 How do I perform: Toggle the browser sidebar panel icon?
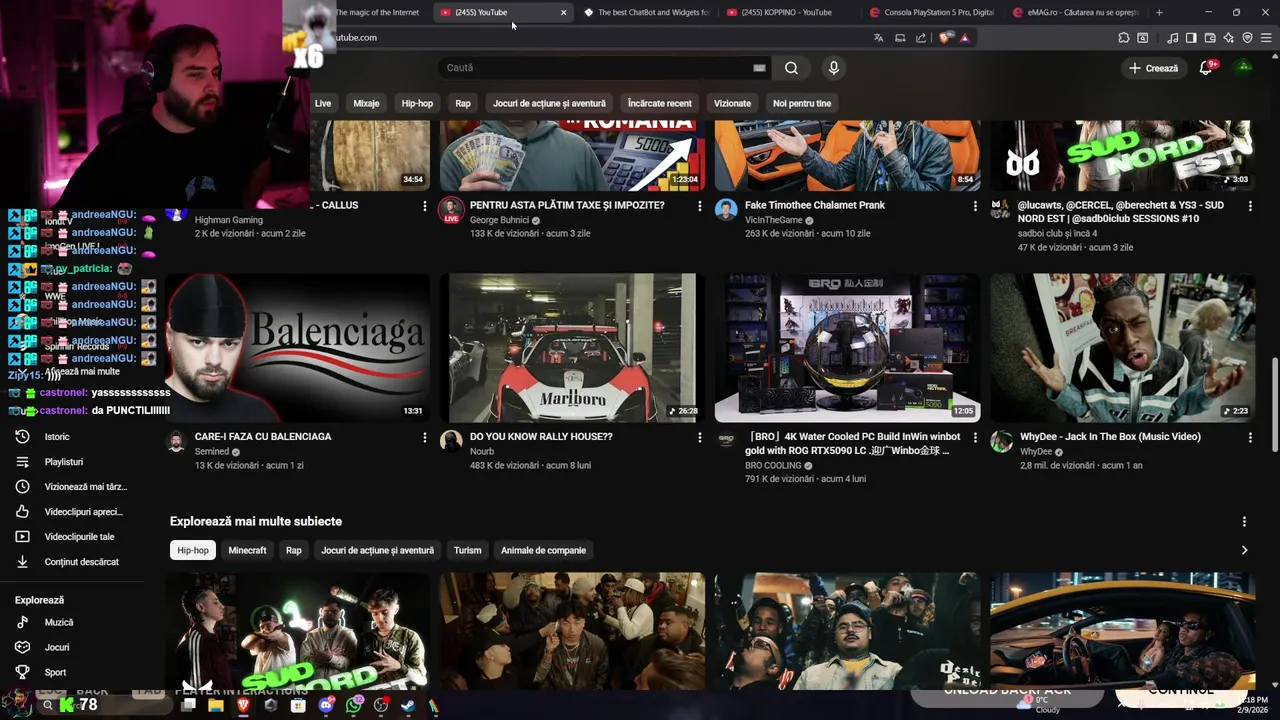click(1191, 38)
